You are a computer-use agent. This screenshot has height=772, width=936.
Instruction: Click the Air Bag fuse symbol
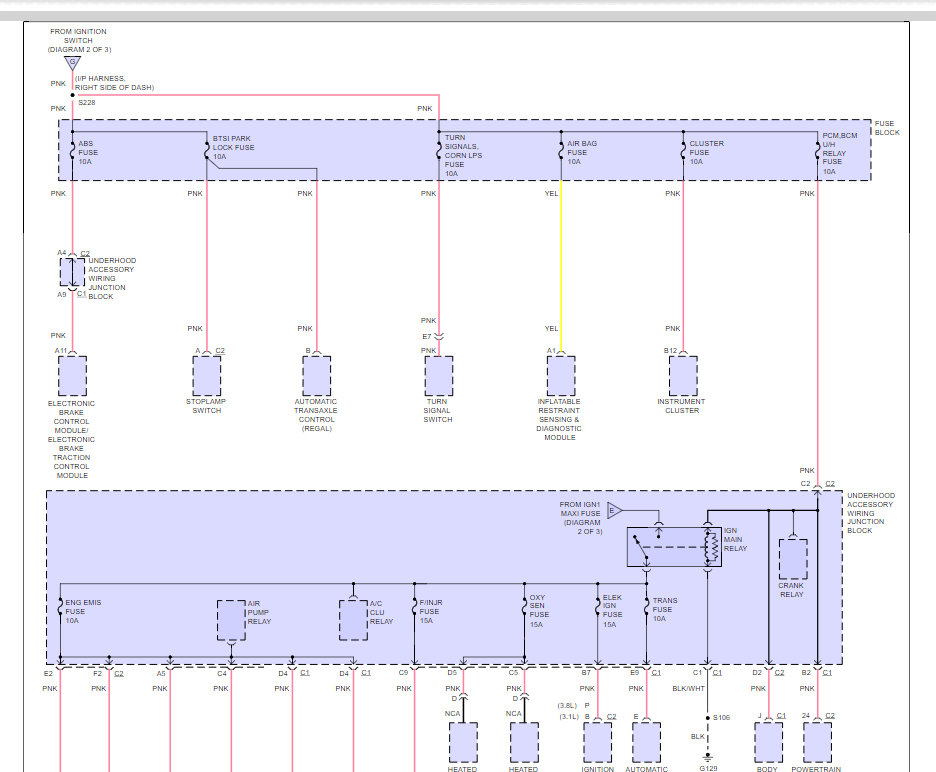(560, 150)
